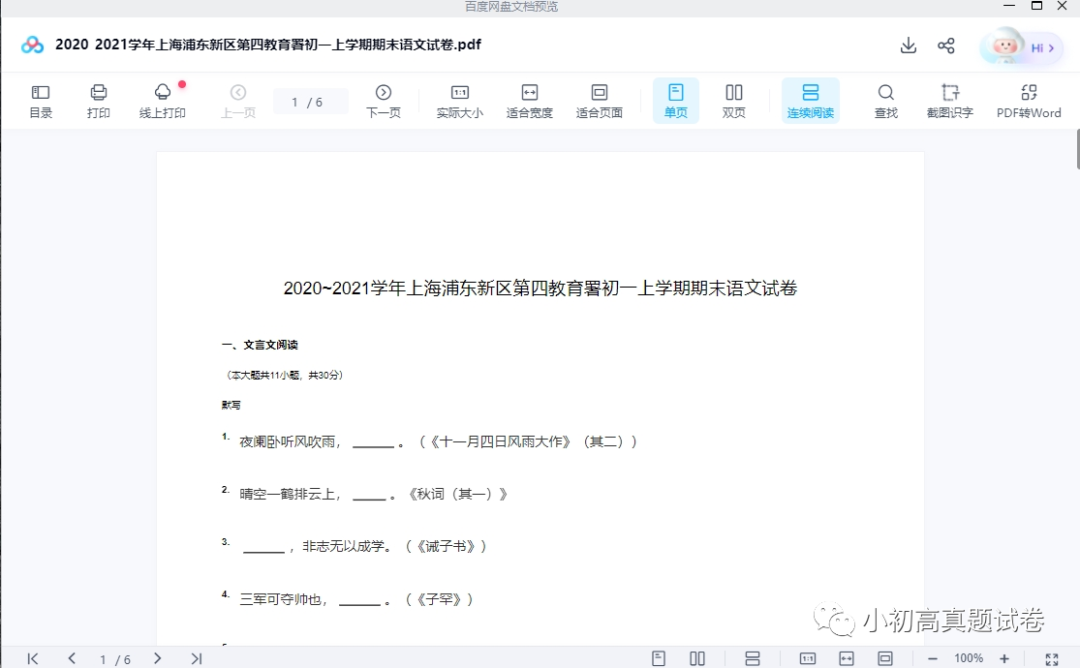Jump to first page in bottom bar

point(32,658)
